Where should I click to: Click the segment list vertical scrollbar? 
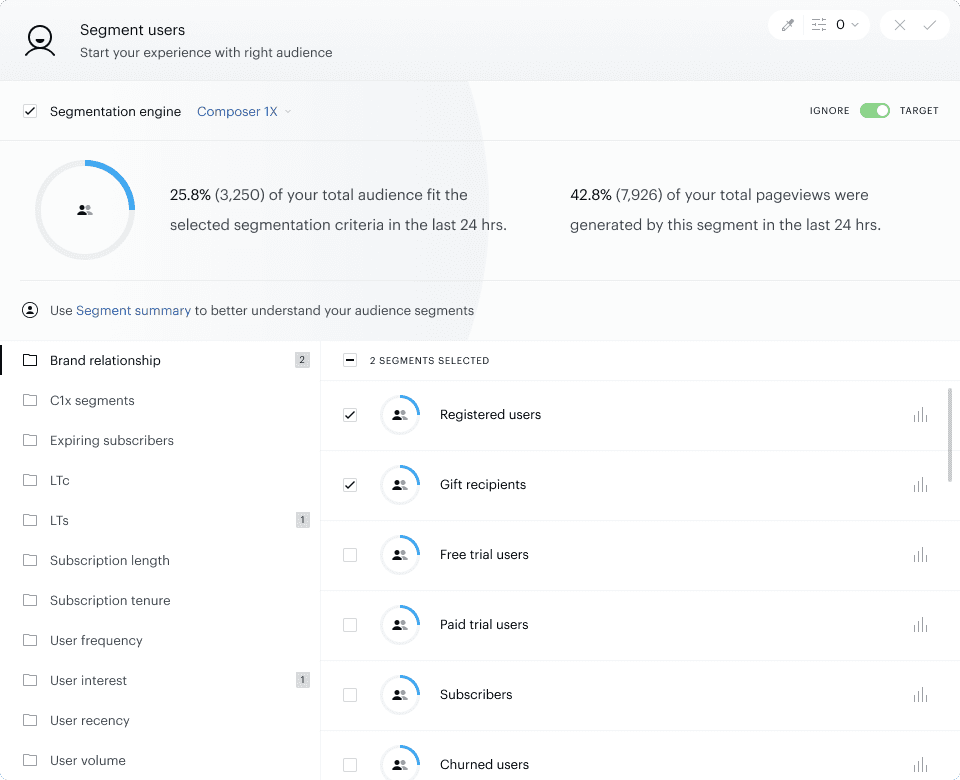[951, 435]
